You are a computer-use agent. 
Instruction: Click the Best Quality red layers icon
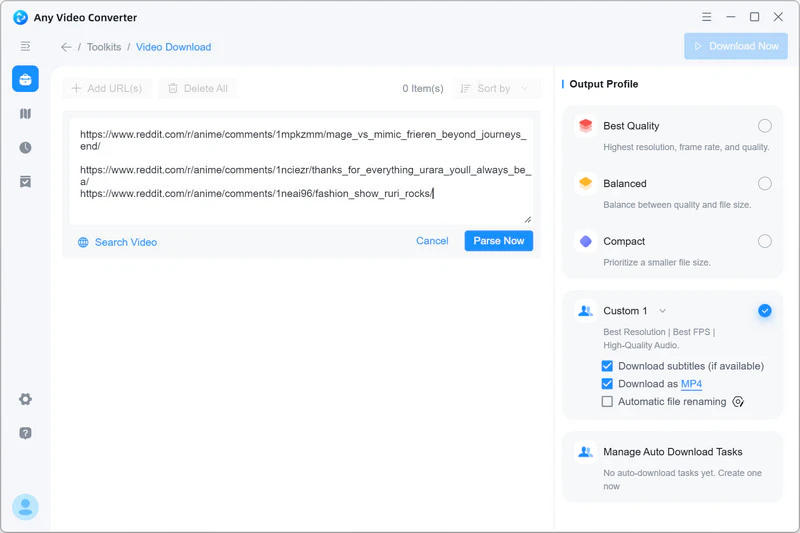point(586,125)
